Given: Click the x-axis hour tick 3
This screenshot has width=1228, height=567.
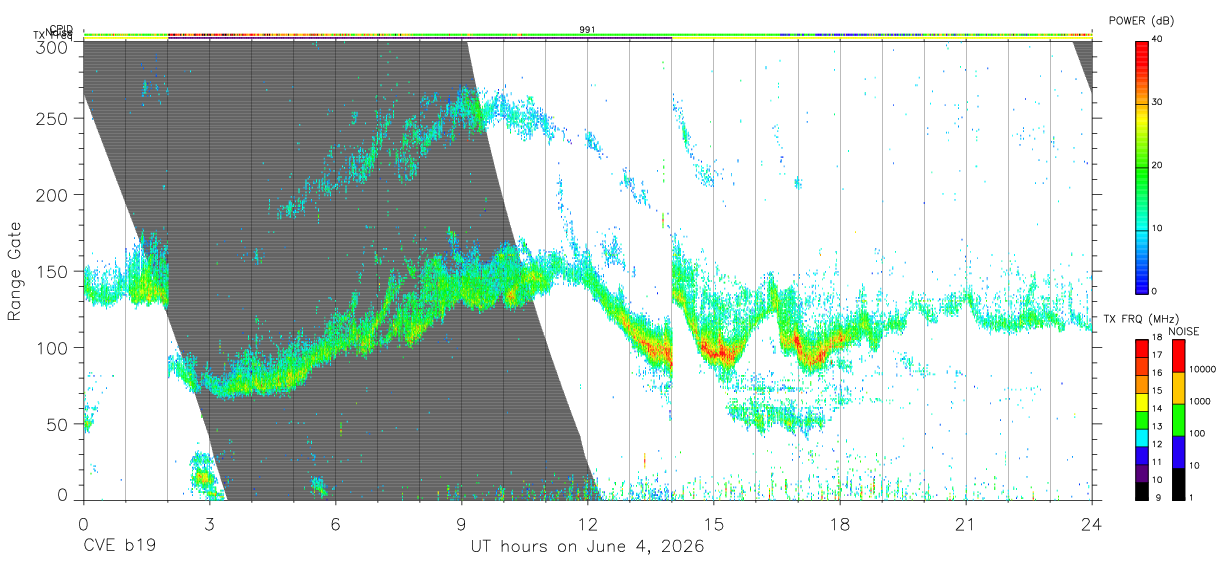Looking at the screenshot, I should coord(209,523).
